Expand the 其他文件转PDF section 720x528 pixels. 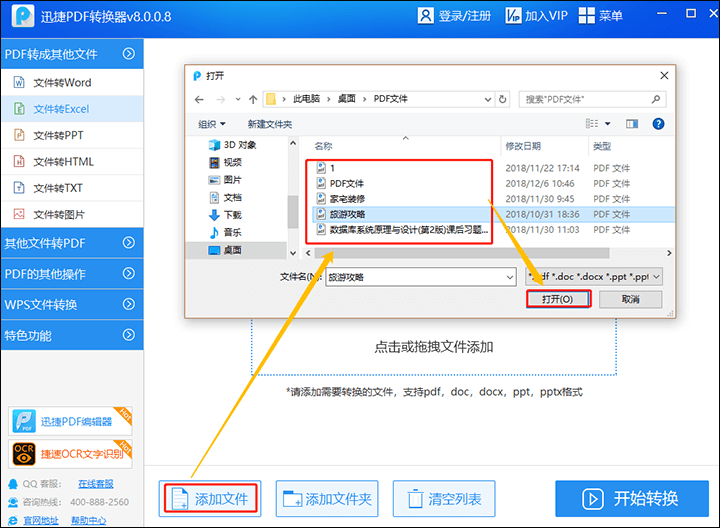[72, 243]
